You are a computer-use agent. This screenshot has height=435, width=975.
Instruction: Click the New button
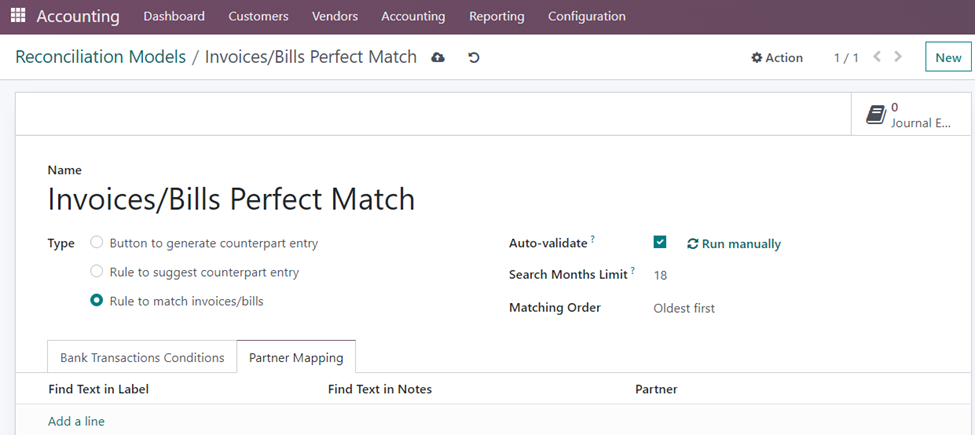947,58
